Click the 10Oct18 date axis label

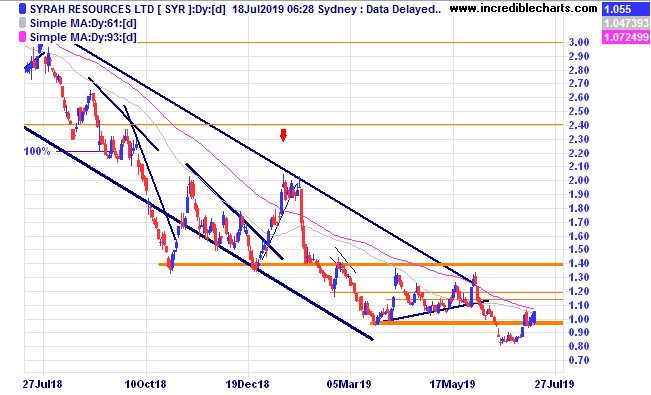145,384
